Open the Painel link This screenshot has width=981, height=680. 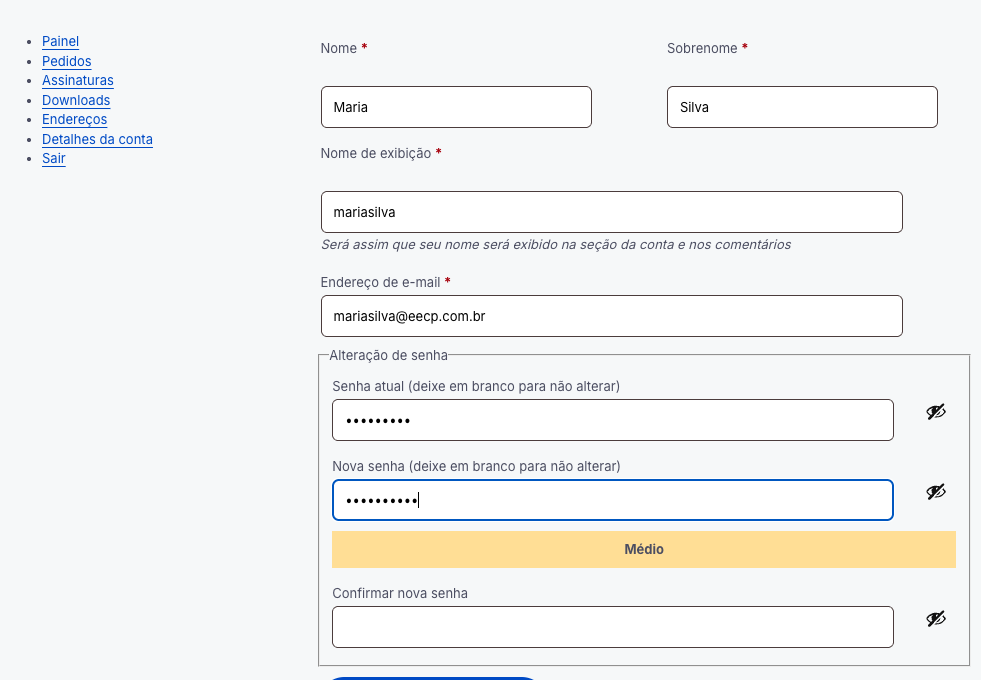tap(60, 41)
